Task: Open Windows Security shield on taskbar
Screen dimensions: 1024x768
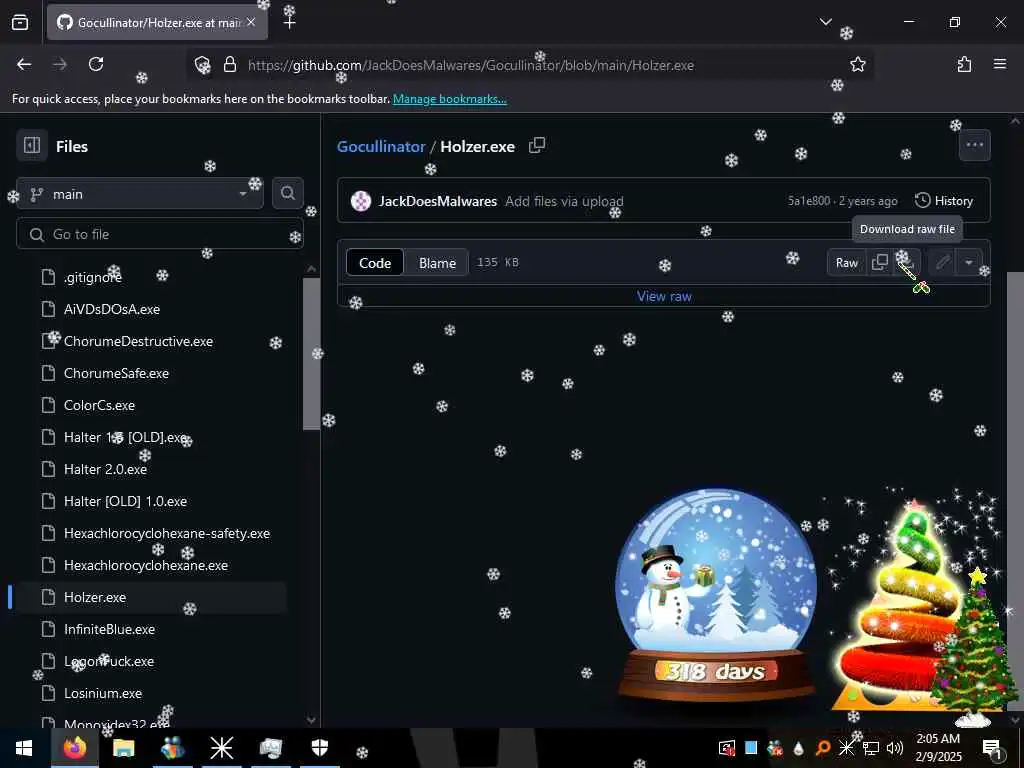Action: pyautogui.click(x=320, y=748)
